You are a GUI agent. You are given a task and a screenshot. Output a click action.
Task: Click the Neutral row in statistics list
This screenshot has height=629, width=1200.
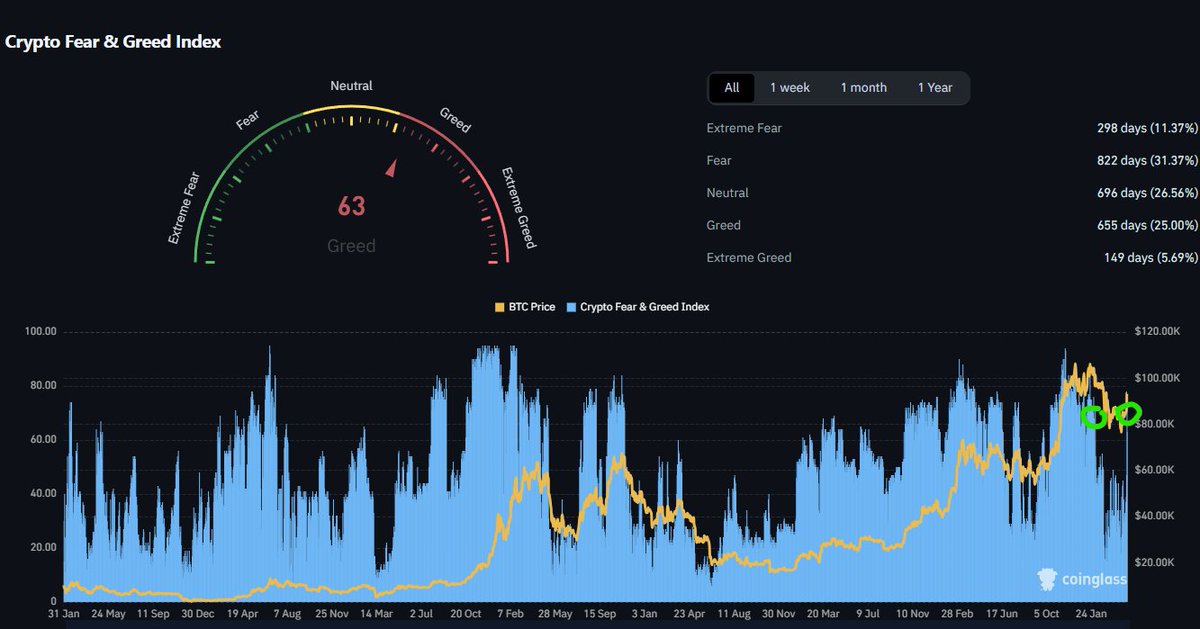[951, 192]
